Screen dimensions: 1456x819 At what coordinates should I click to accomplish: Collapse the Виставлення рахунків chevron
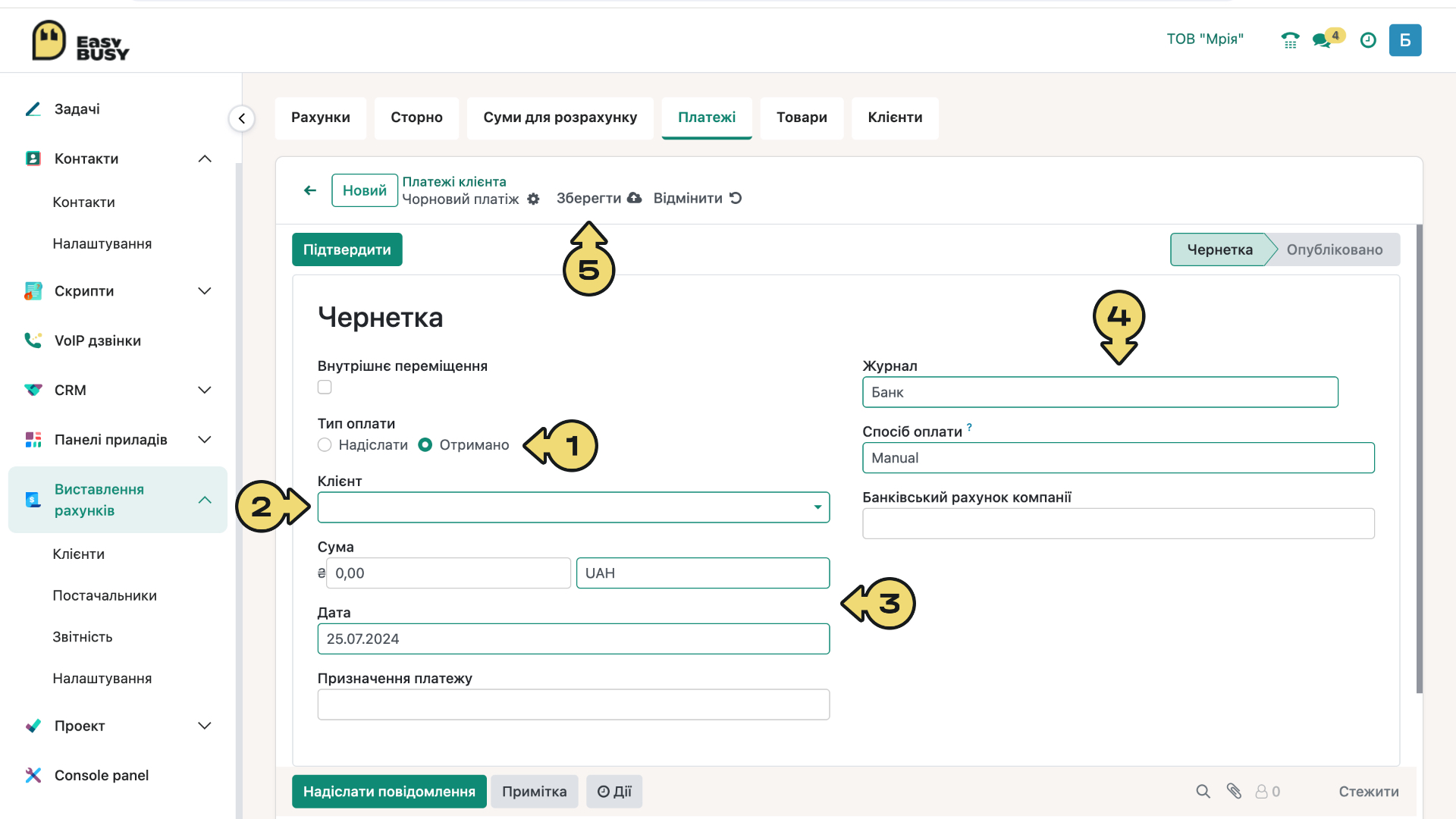[x=205, y=500]
